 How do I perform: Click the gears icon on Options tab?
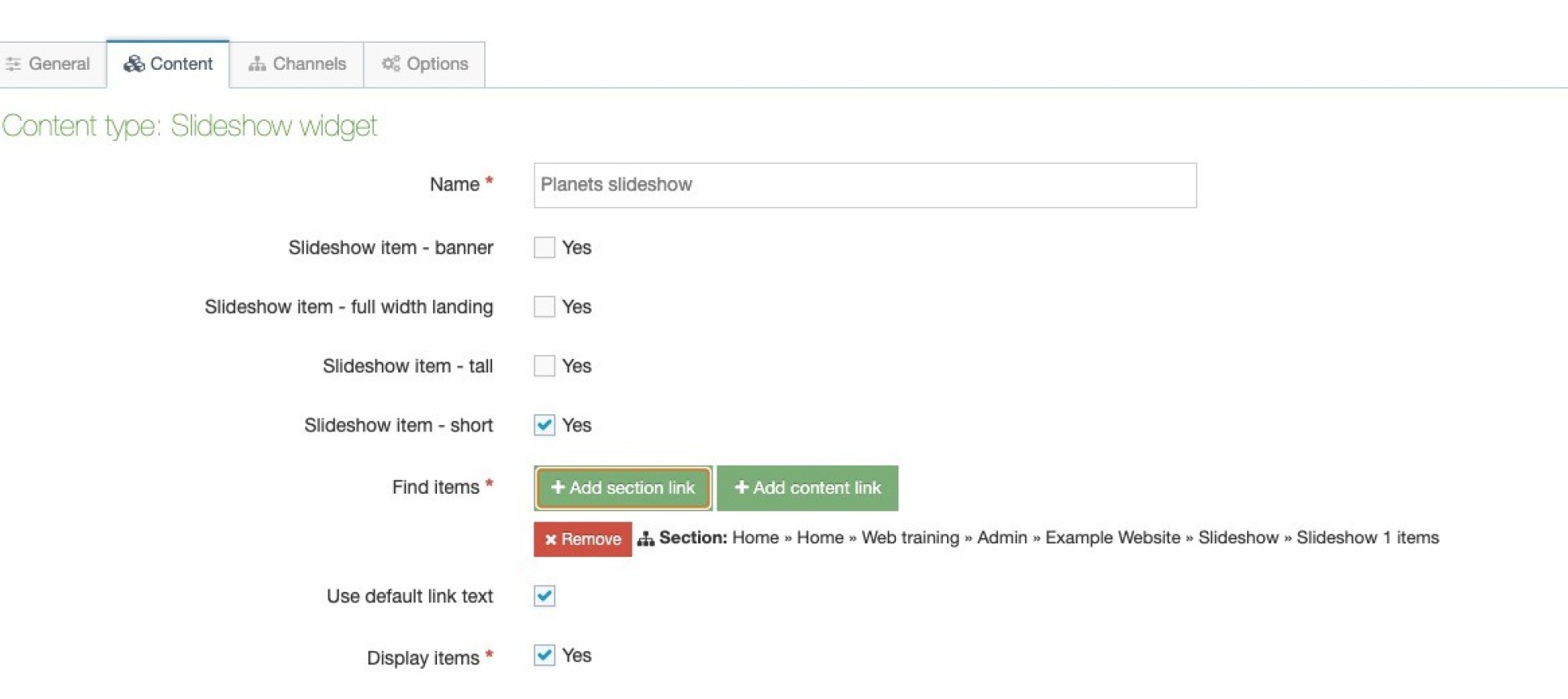pos(391,63)
